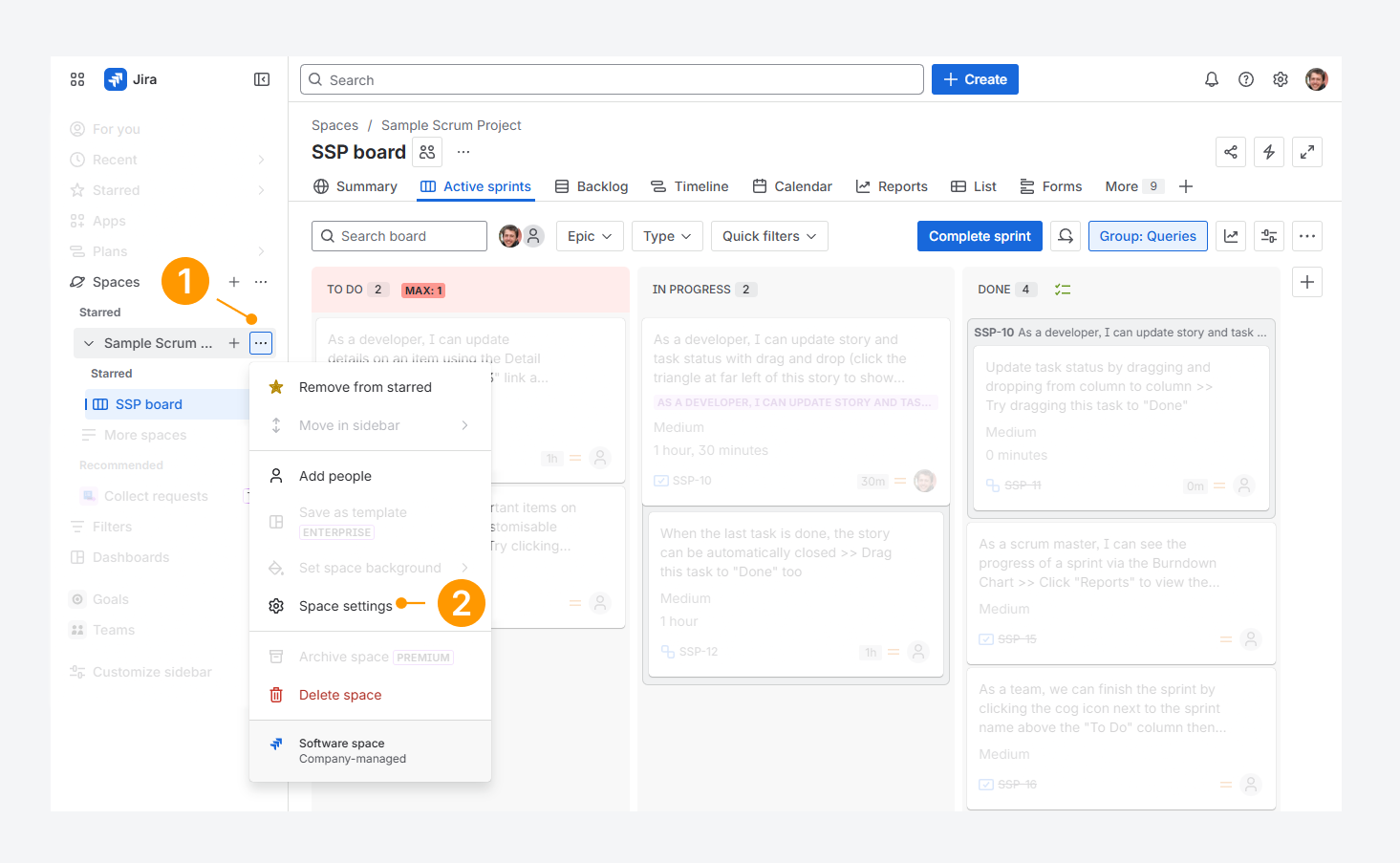Open the automation lightning bolt icon

click(1269, 152)
